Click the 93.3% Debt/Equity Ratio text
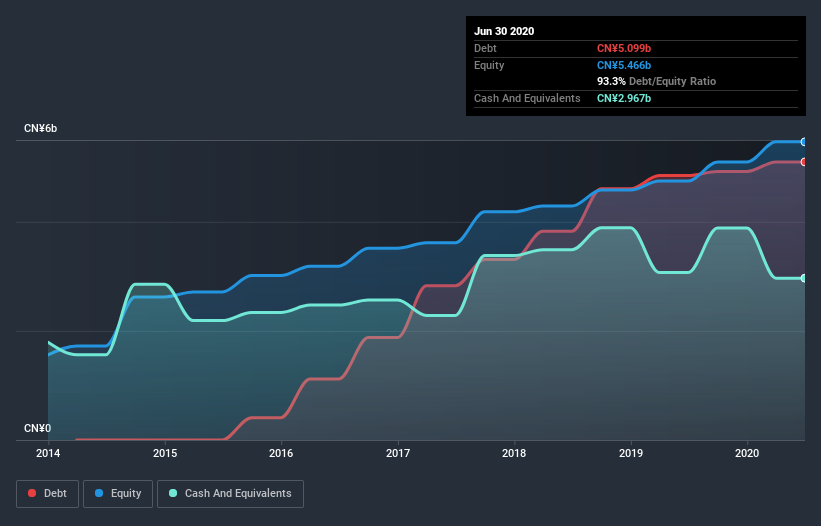 tap(657, 82)
